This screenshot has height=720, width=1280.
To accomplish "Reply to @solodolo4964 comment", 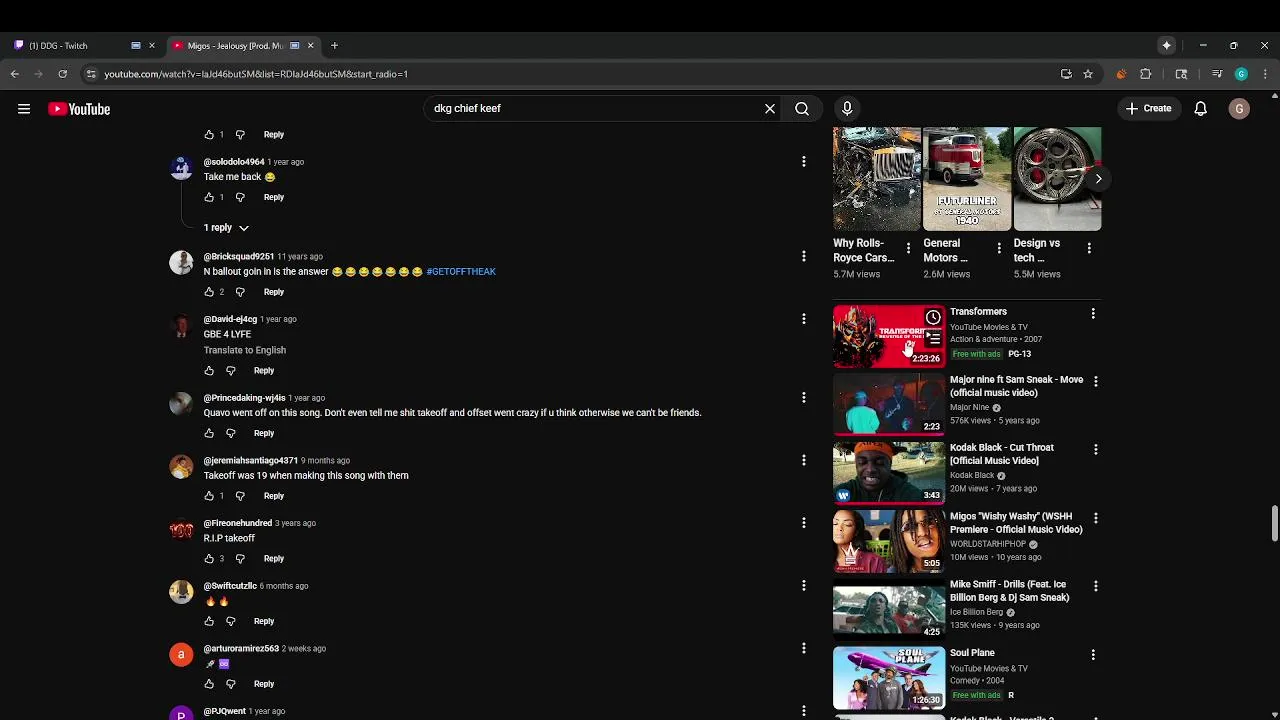I will tap(274, 197).
